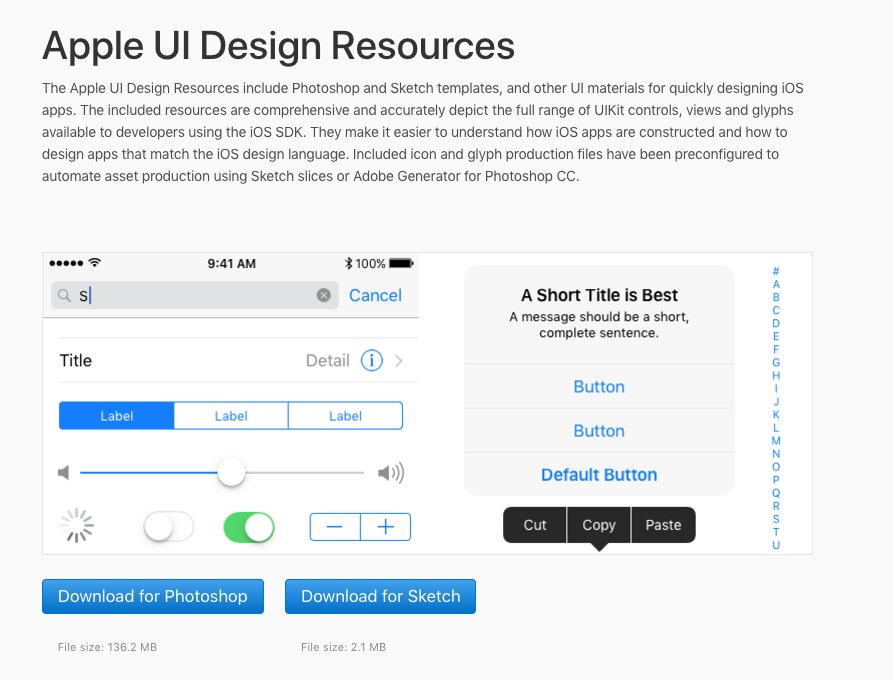
Task: Turn off the green on switch
Action: (249, 527)
